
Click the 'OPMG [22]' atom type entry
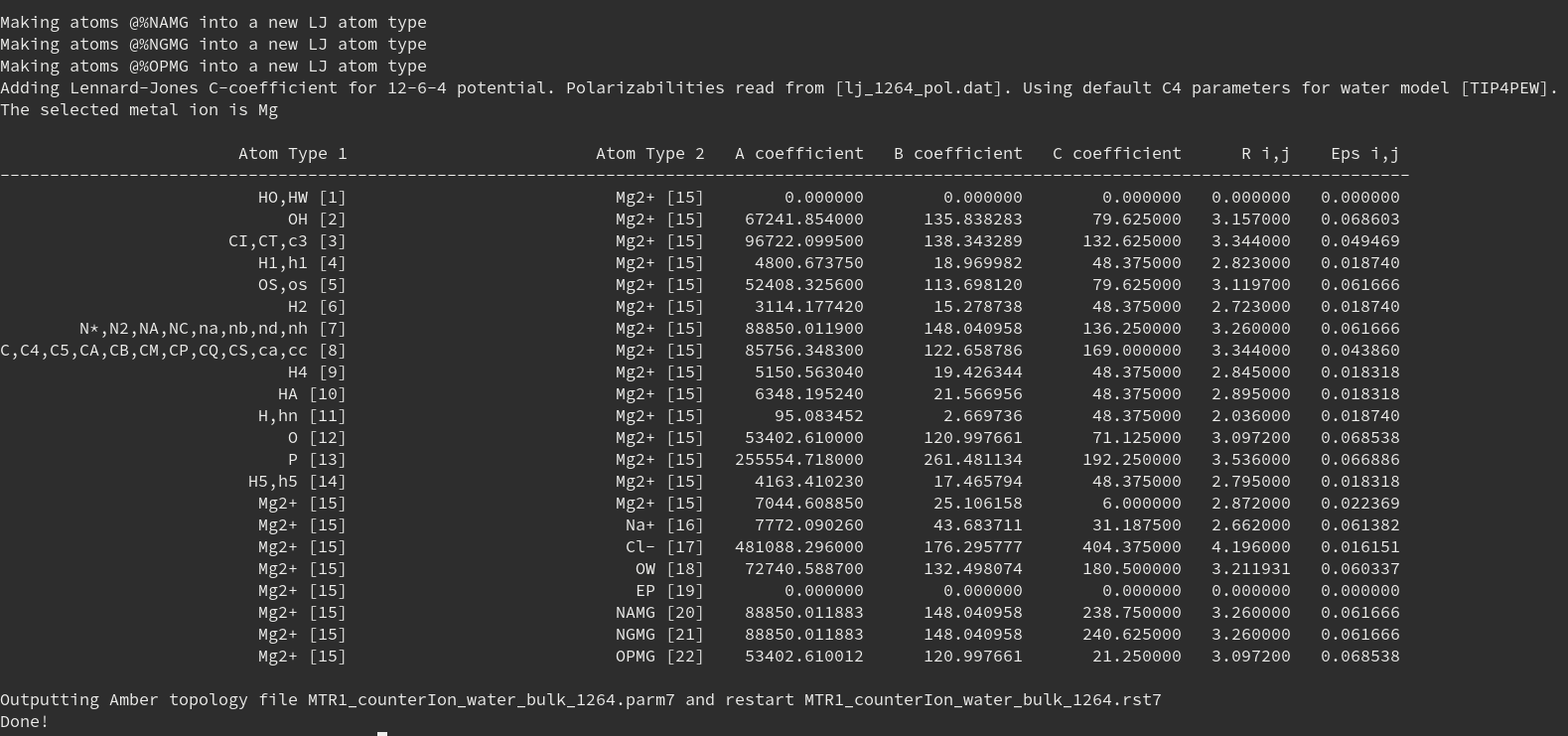(x=659, y=657)
